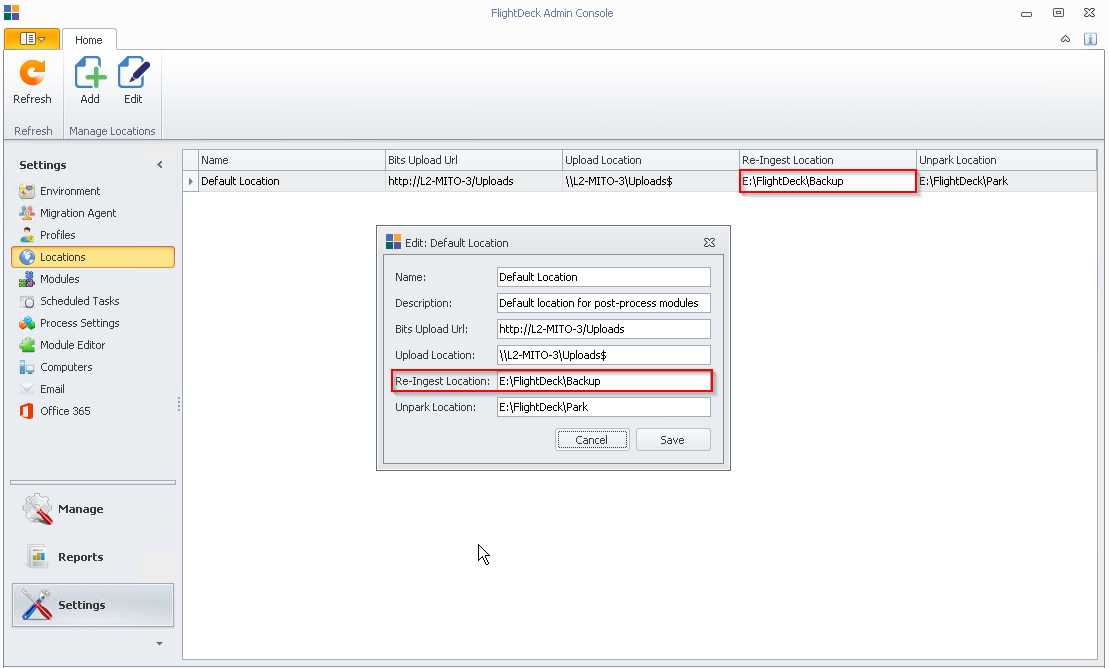The image size is (1109, 668).
Task: Sort by Unpark Location column header
Action: [x=1006, y=160]
